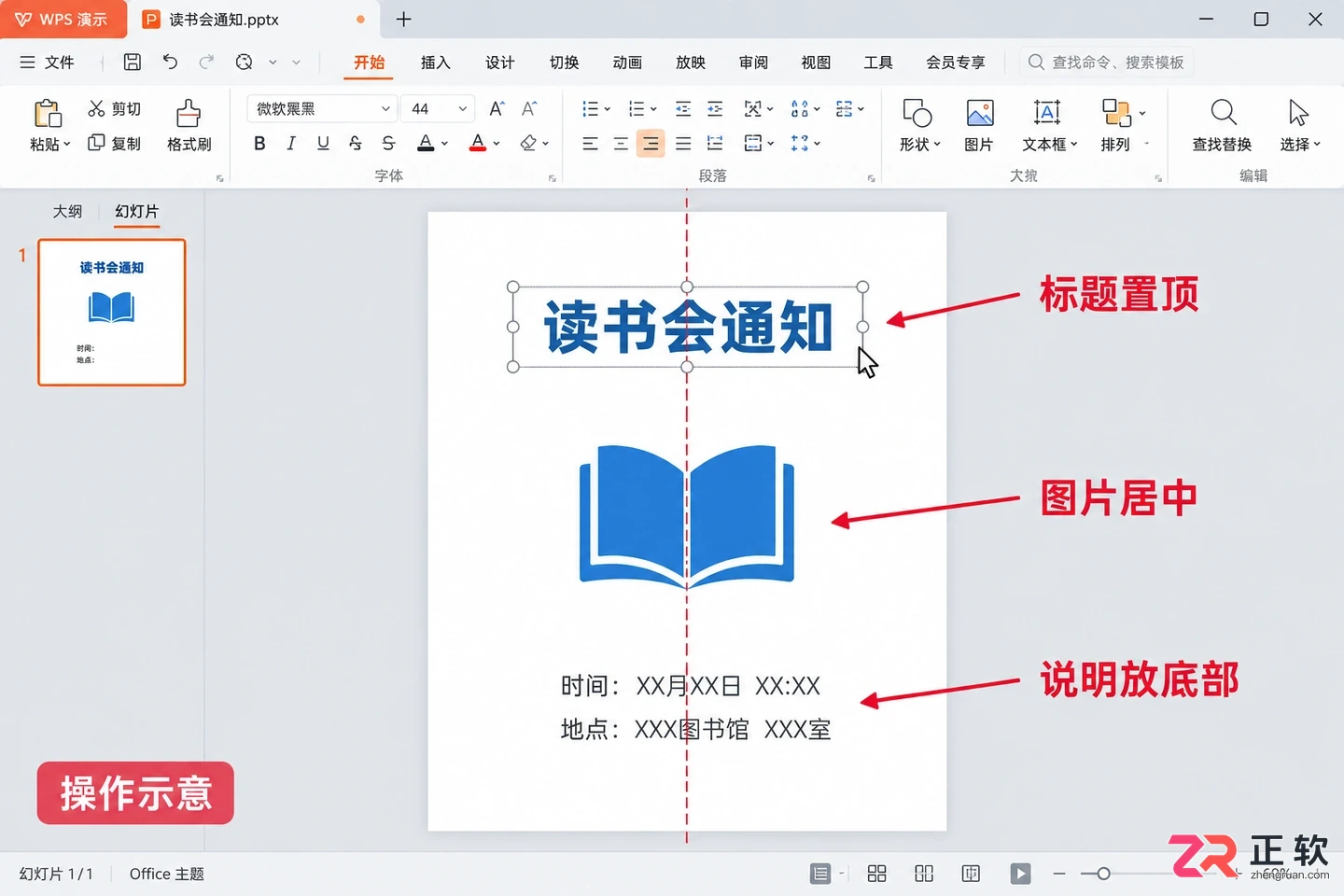Image resolution: width=1344 pixels, height=896 pixels.
Task: Click the zoom slider handle
Action: click(1103, 874)
